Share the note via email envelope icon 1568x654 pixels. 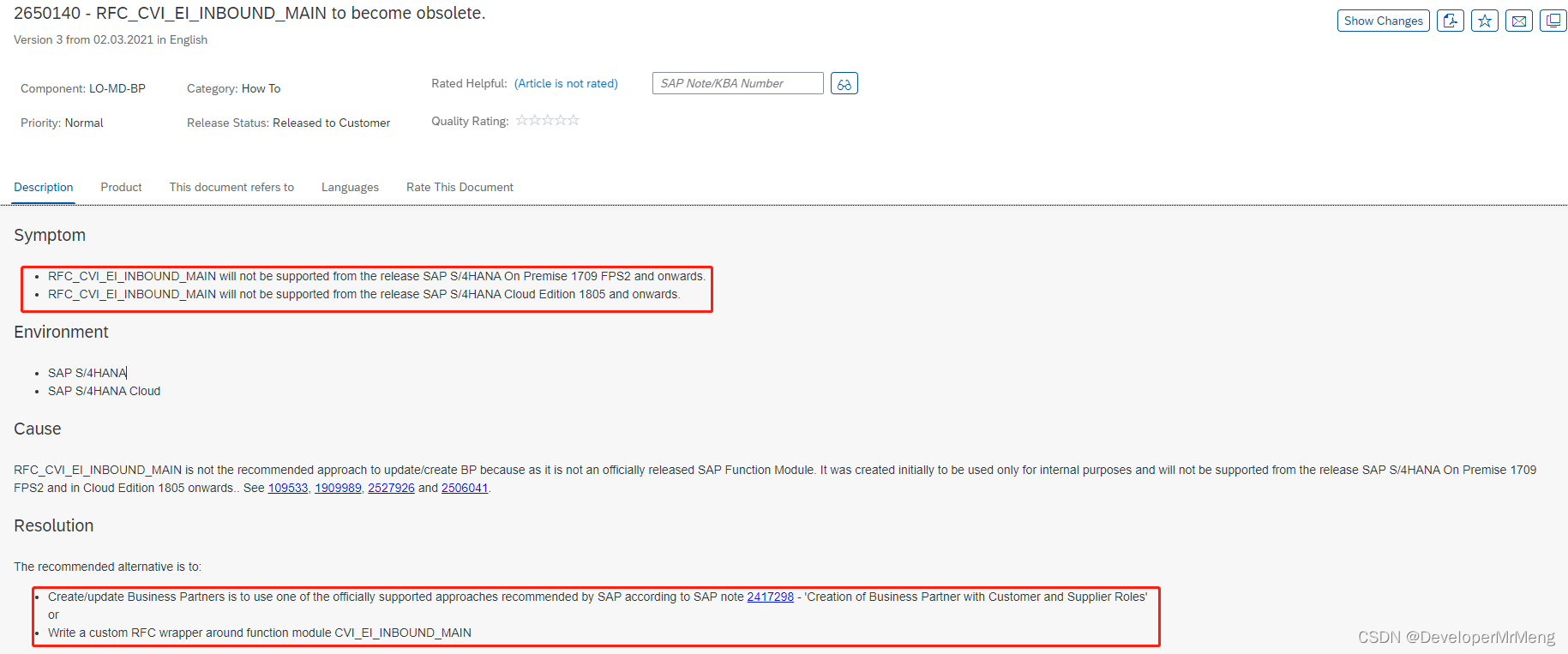tap(1519, 21)
